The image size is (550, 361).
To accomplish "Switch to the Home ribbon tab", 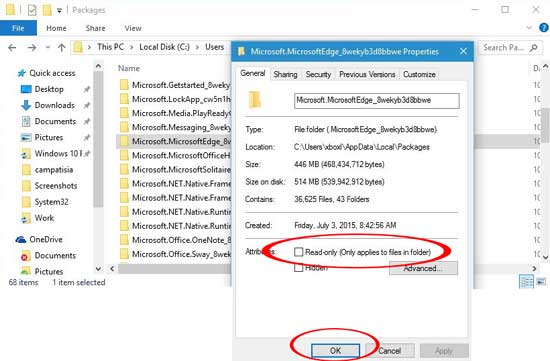I will (x=56, y=28).
